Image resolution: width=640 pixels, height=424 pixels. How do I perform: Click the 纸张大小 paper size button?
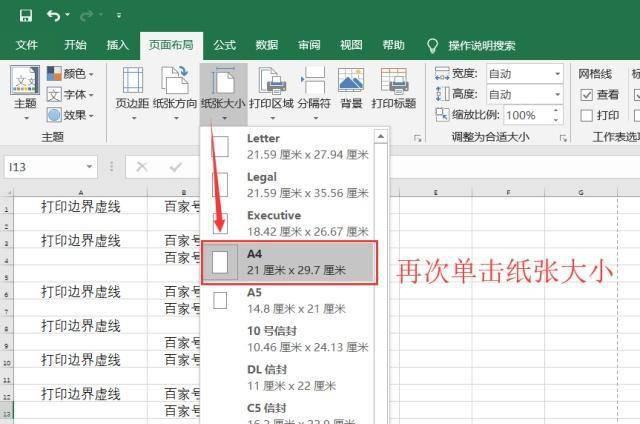pyautogui.click(x=223, y=94)
